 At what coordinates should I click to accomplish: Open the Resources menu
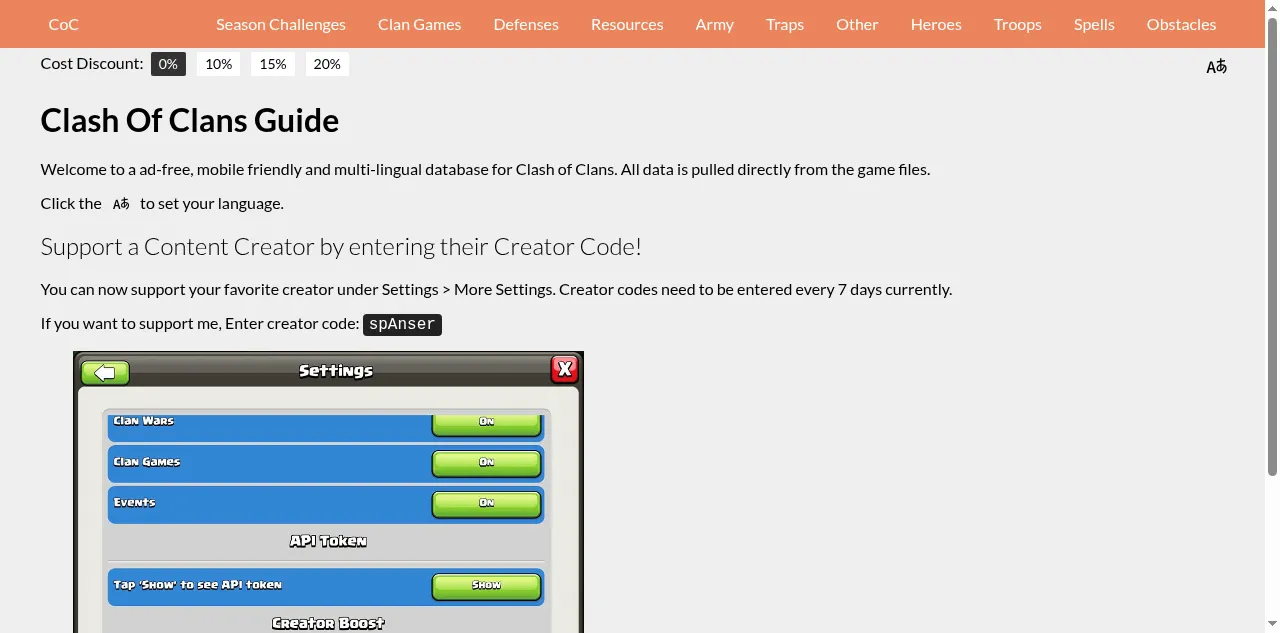627,24
